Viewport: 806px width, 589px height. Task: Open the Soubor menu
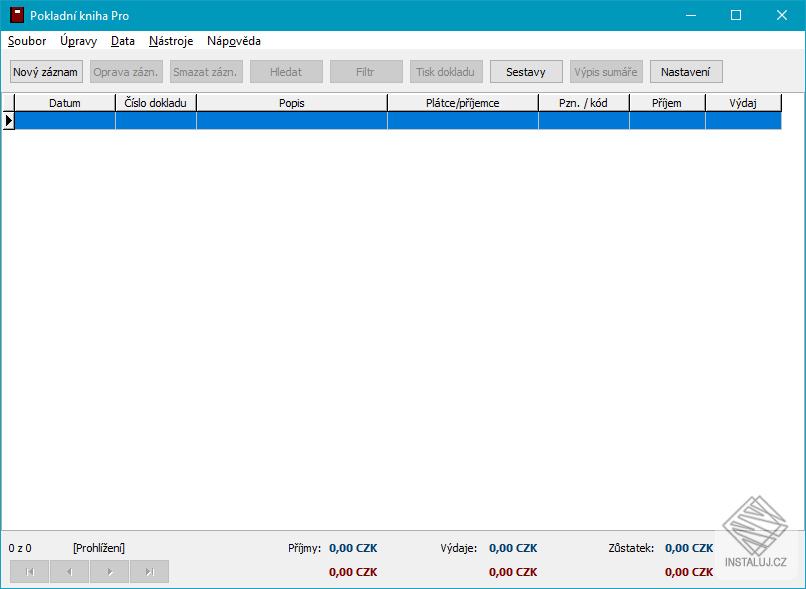point(27,41)
